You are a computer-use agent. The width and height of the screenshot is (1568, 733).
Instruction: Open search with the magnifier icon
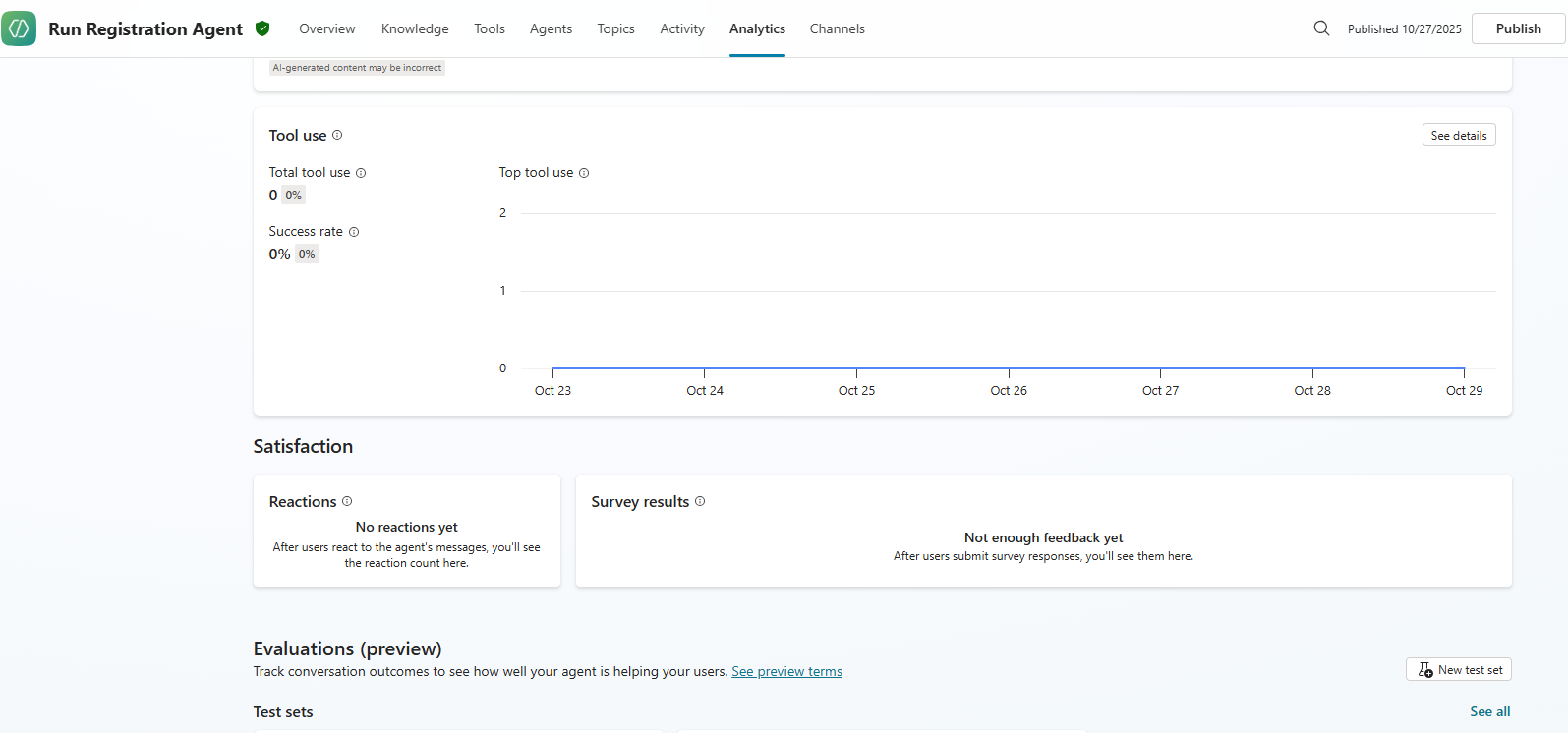[x=1321, y=28]
